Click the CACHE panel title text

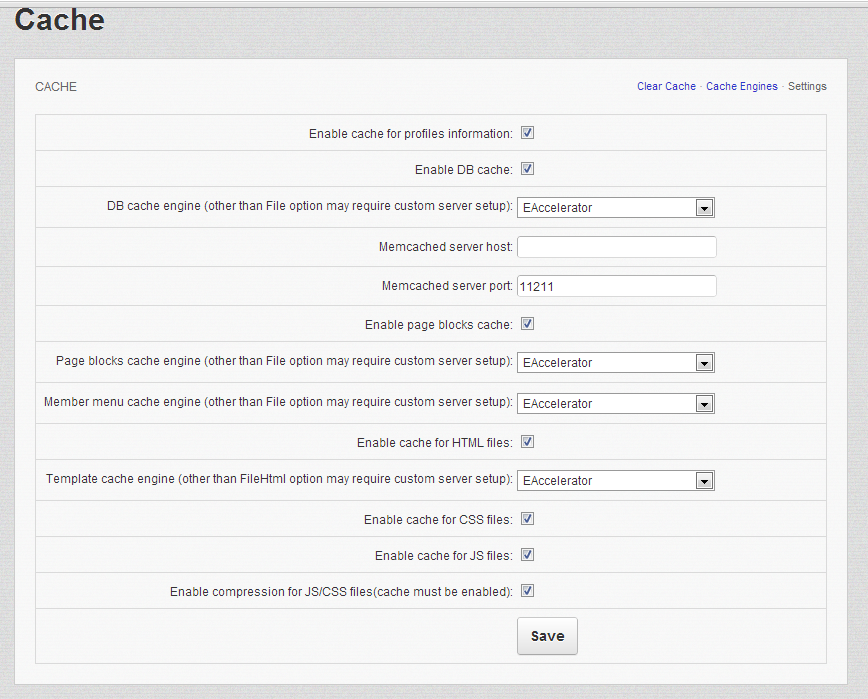click(x=56, y=87)
